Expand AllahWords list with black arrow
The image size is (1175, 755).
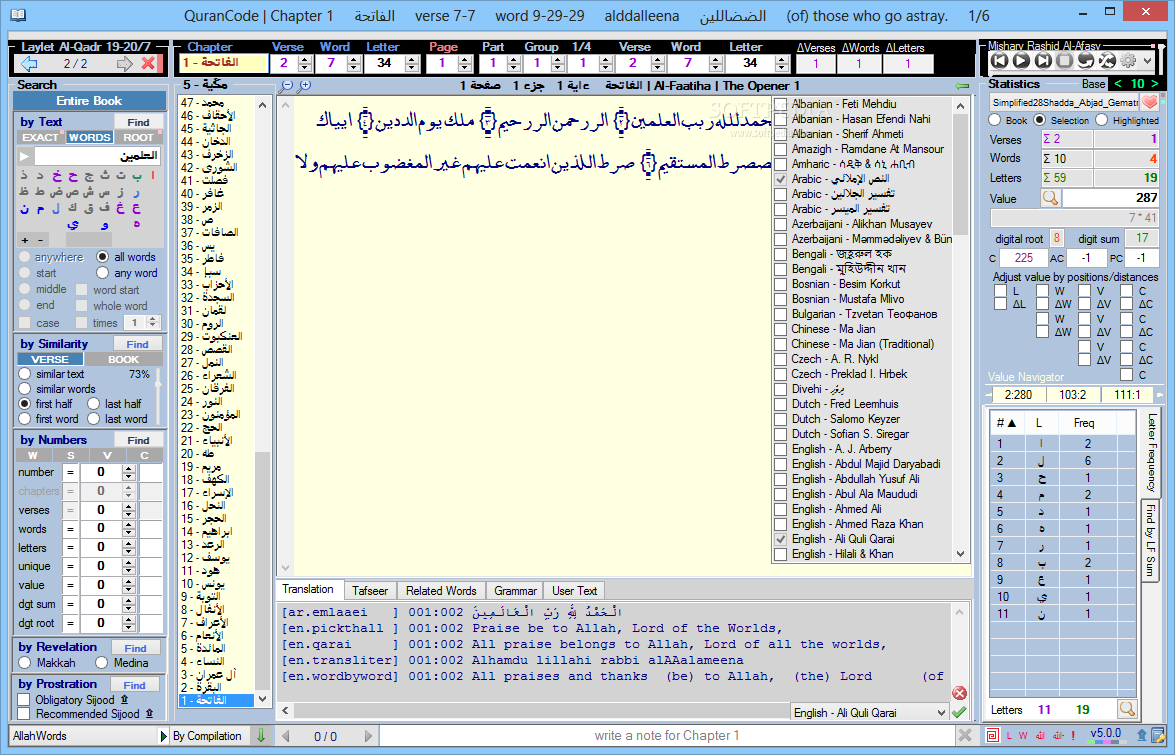coord(163,736)
